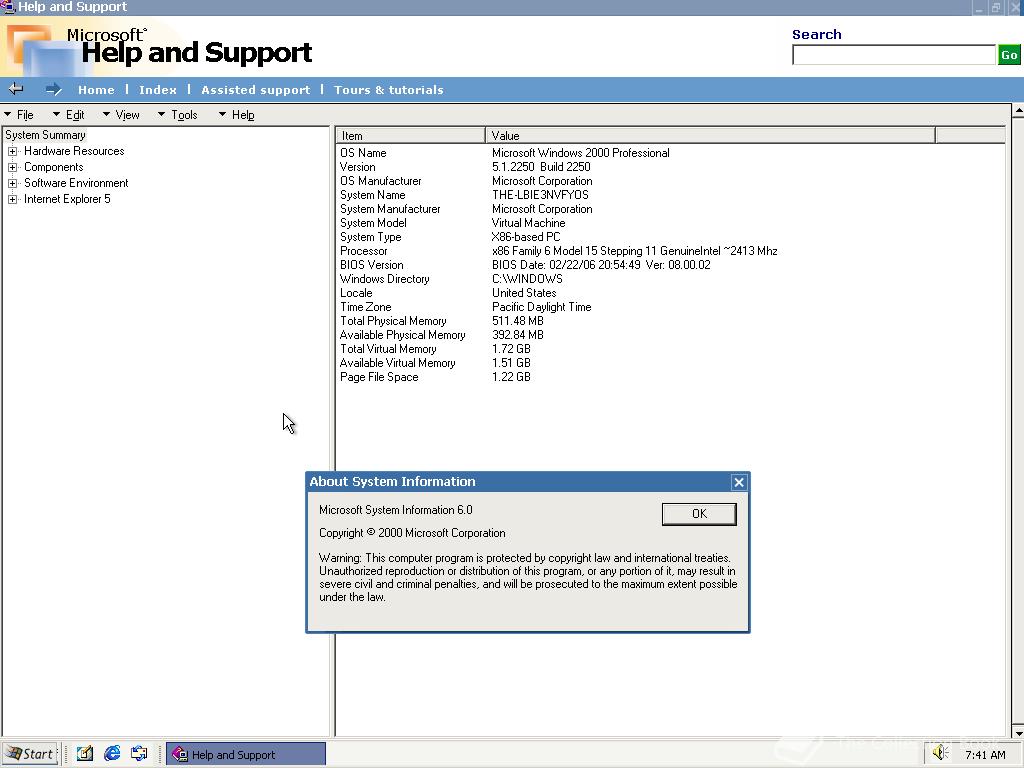Click the System Type item
The image size is (1024, 768).
(x=370, y=237)
